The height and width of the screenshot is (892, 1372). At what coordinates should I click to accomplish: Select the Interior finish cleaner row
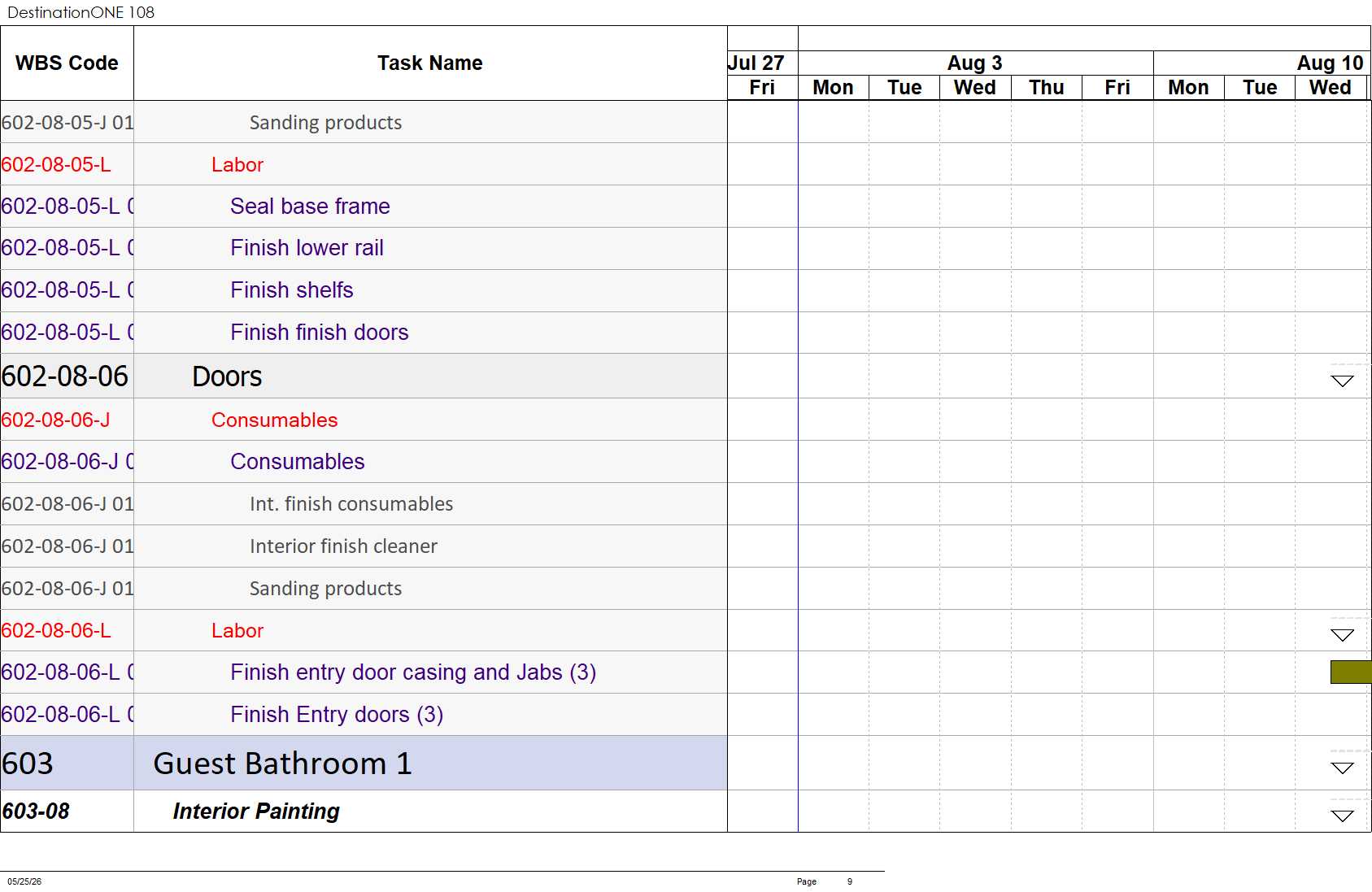click(x=364, y=546)
